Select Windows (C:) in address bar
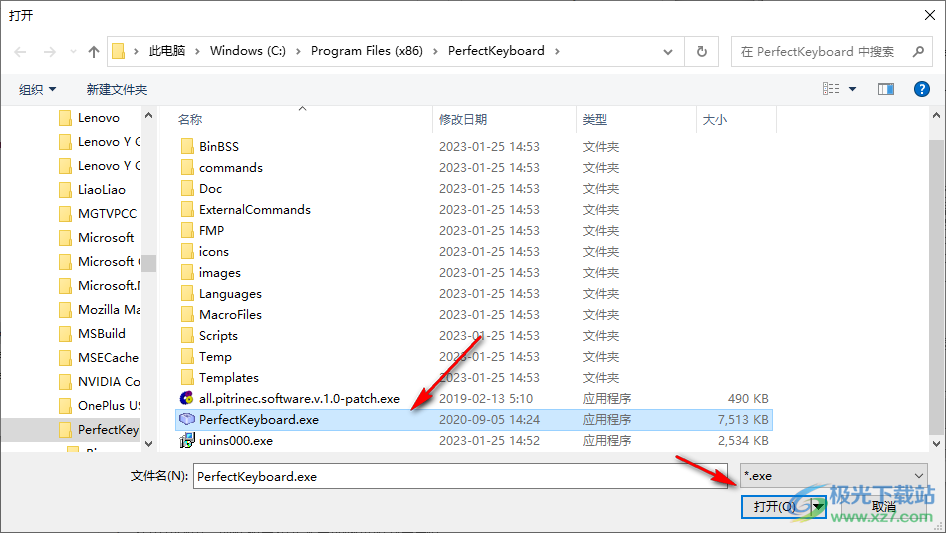The width and height of the screenshot is (946, 533). point(247,51)
